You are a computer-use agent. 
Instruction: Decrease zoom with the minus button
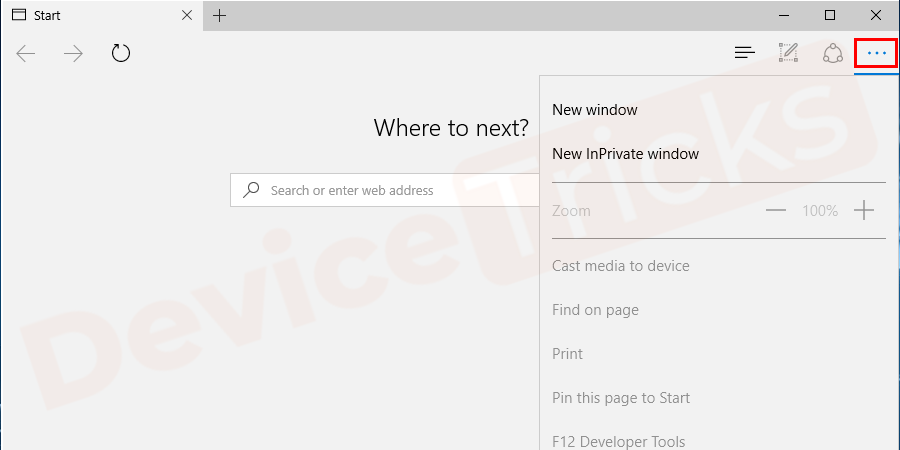click(775, 211)
